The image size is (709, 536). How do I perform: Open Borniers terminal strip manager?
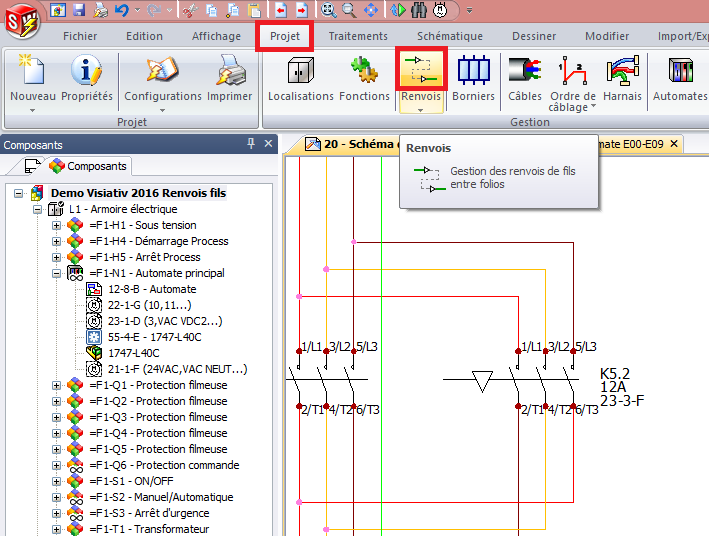pos(473,77)
